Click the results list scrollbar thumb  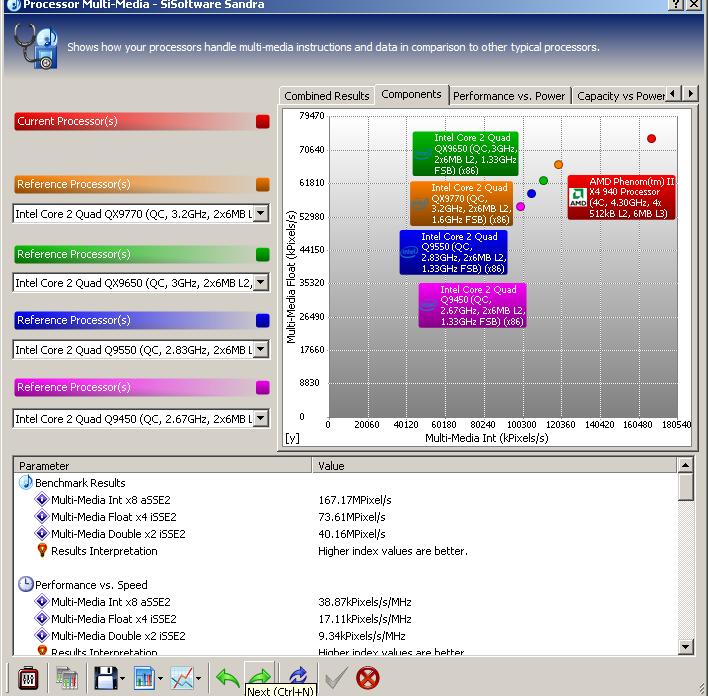pyautogui.click(x=685, y=486)
